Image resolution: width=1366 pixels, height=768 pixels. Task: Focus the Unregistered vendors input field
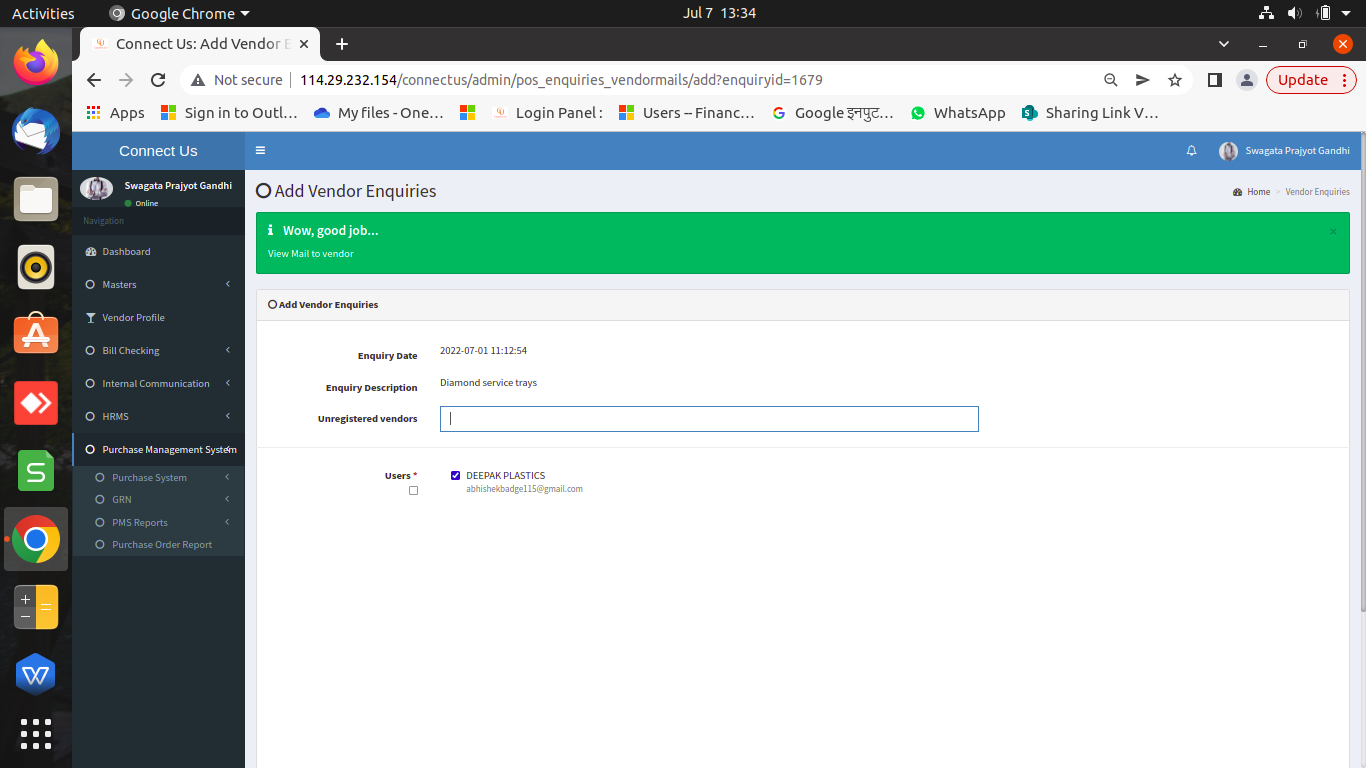pyautogui.click(x=709, y=419)
